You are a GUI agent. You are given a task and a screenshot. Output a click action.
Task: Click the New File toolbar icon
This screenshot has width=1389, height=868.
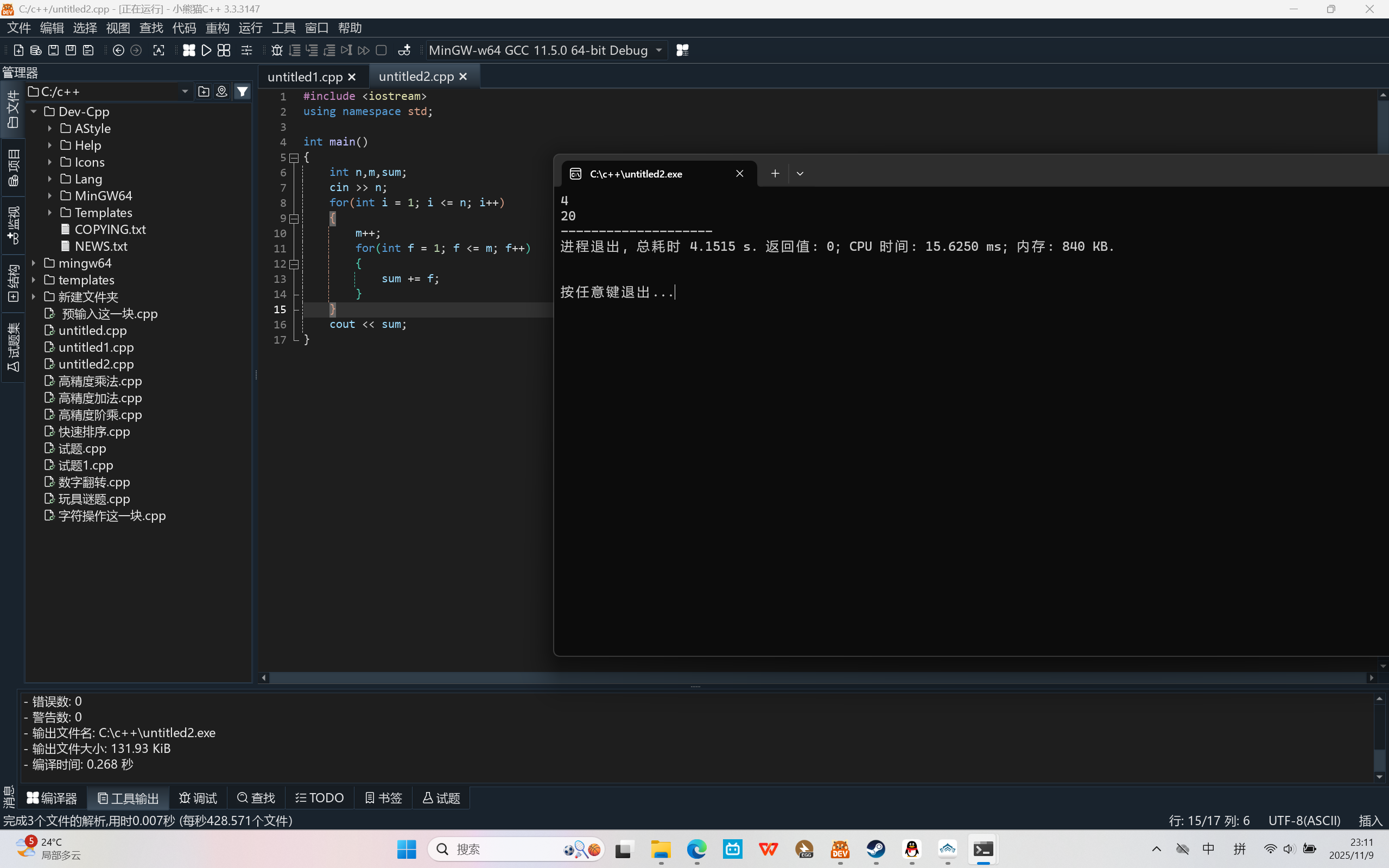[18, 50]
